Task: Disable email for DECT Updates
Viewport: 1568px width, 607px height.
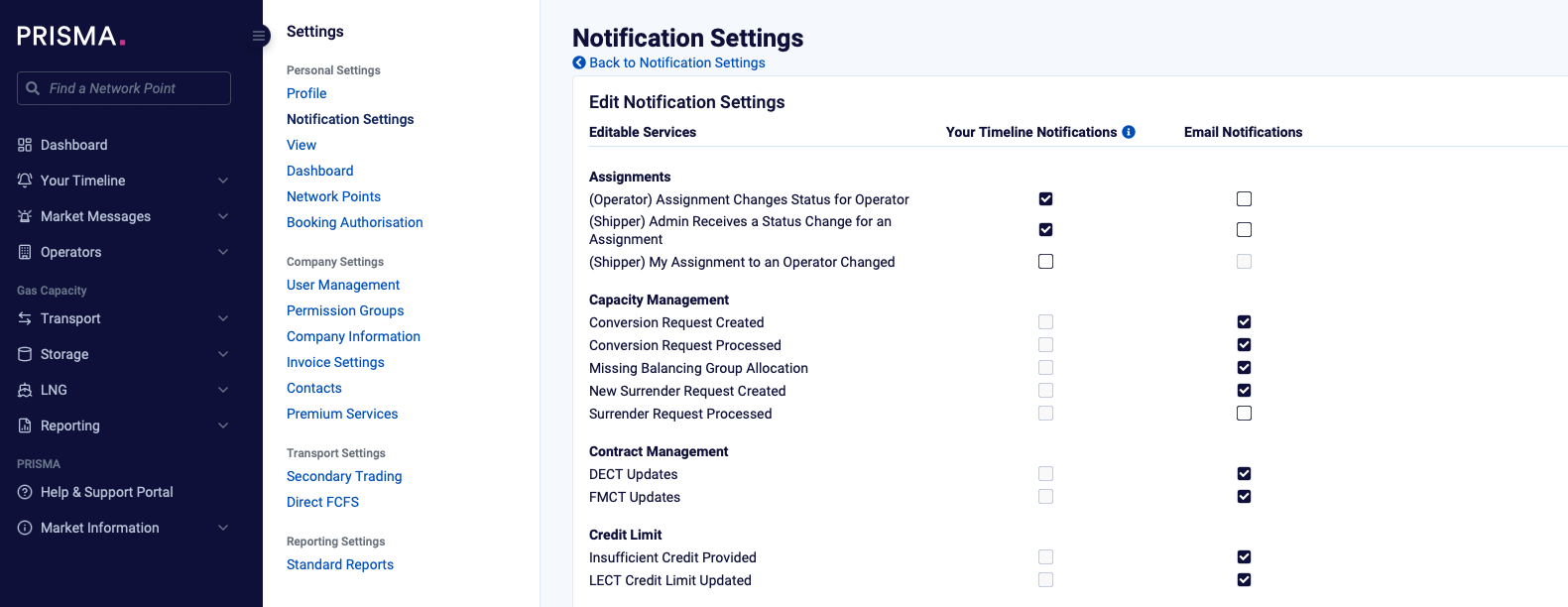Action: coord(1244,474)
